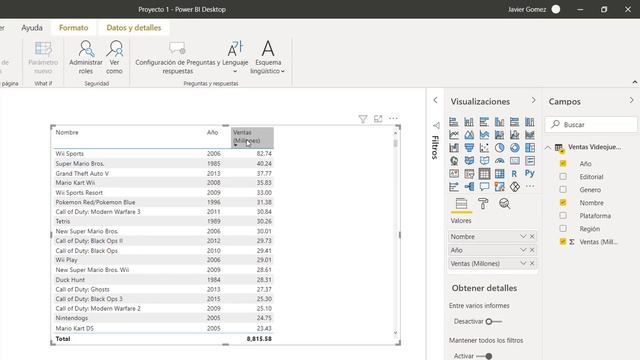
Task: Select the KPI visualization
Action: [453, 174]
